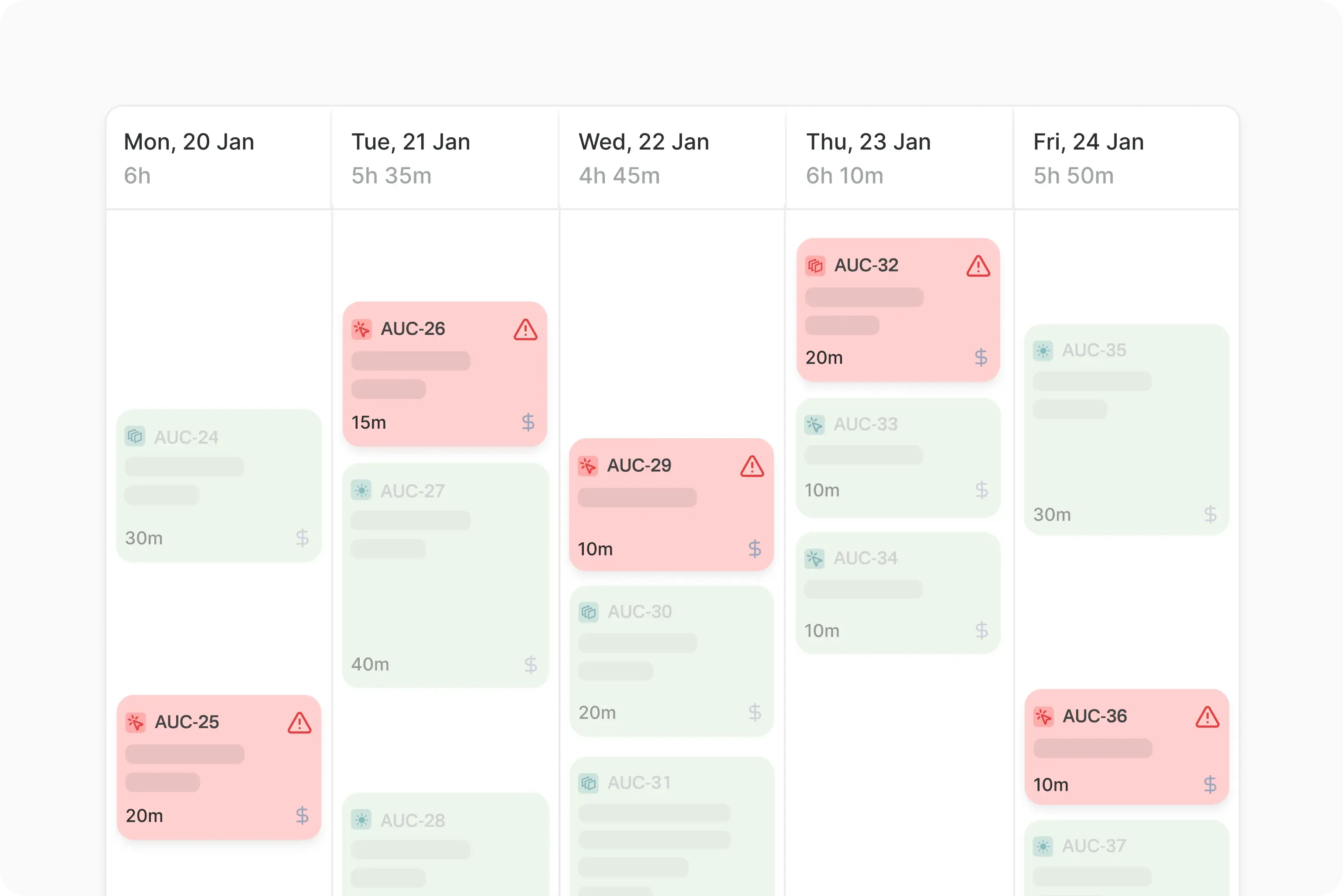The width and height of the screenshot is (1343, 896).
Task: Select the cursor-click icon on AUC-33
Action: (815, 424)
